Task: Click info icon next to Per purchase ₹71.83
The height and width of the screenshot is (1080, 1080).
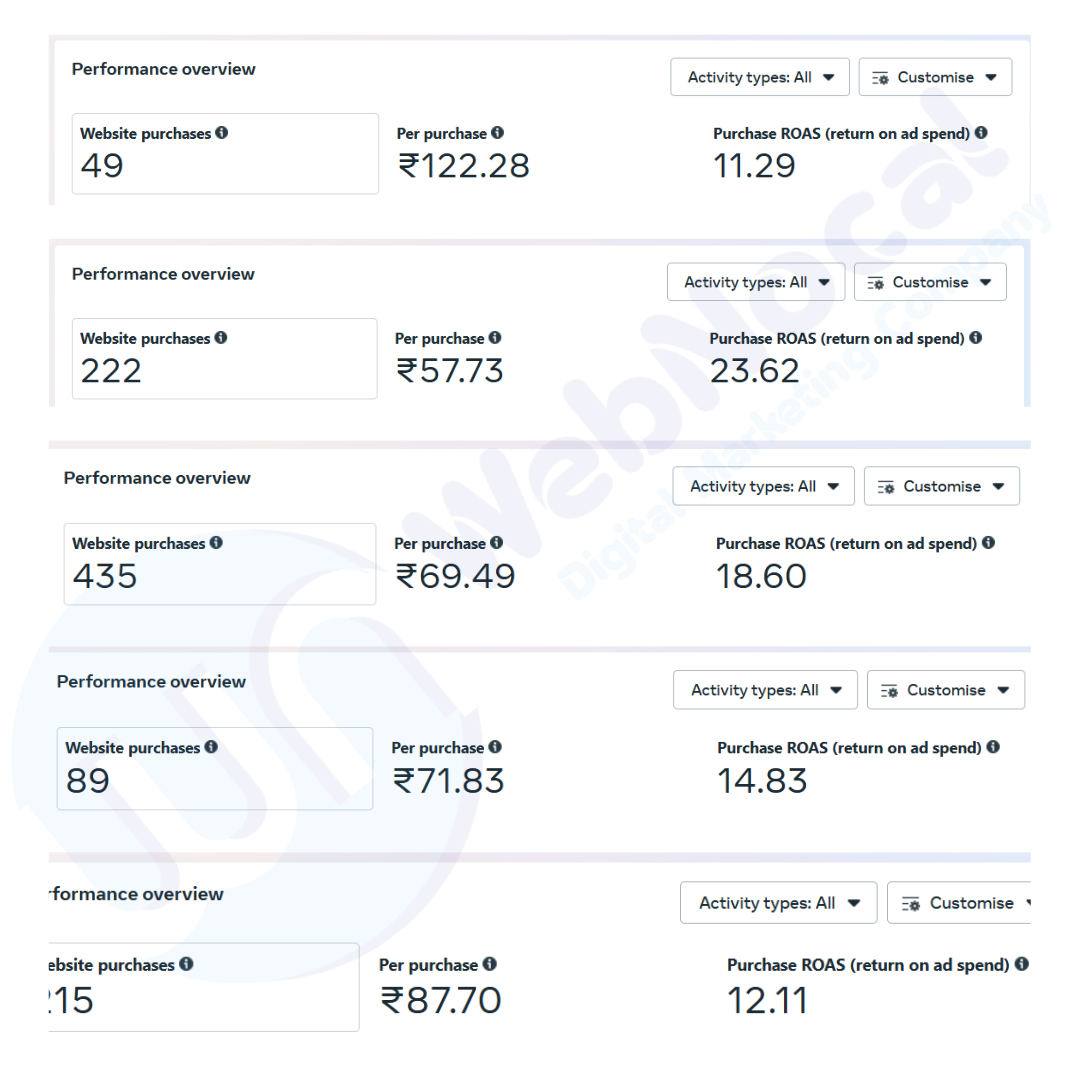Action: point(495,747)
